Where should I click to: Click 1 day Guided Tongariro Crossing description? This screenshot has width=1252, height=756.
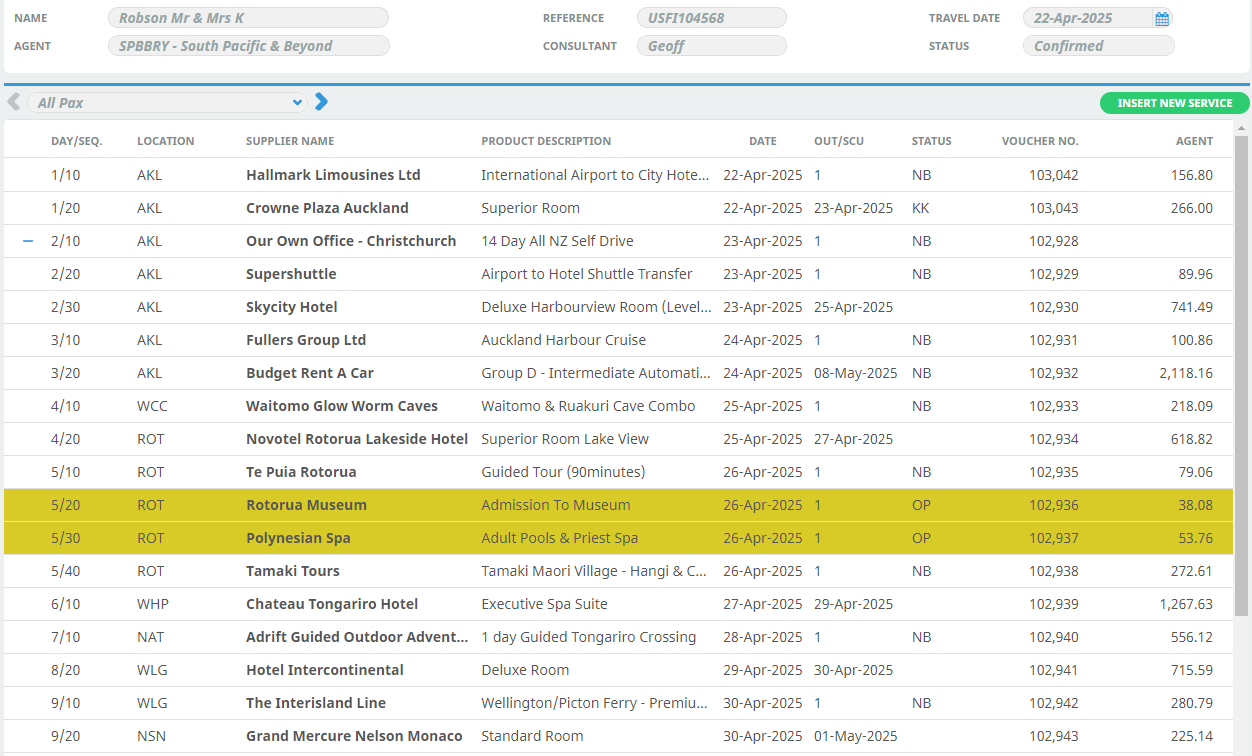(588, 637)
